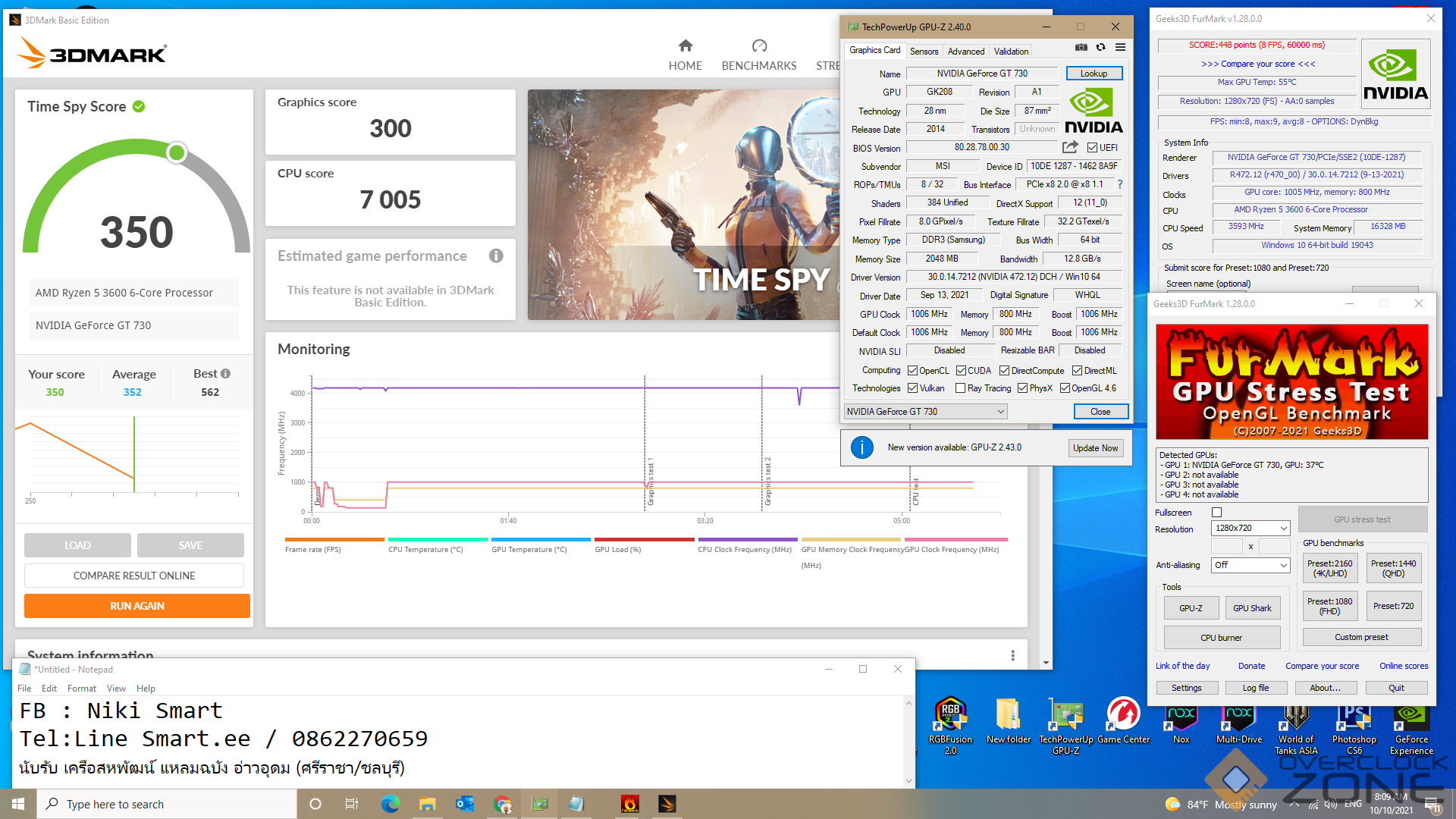
Task: Click the 3DMark scrollbar down arrow
Action: (1046, 663)
